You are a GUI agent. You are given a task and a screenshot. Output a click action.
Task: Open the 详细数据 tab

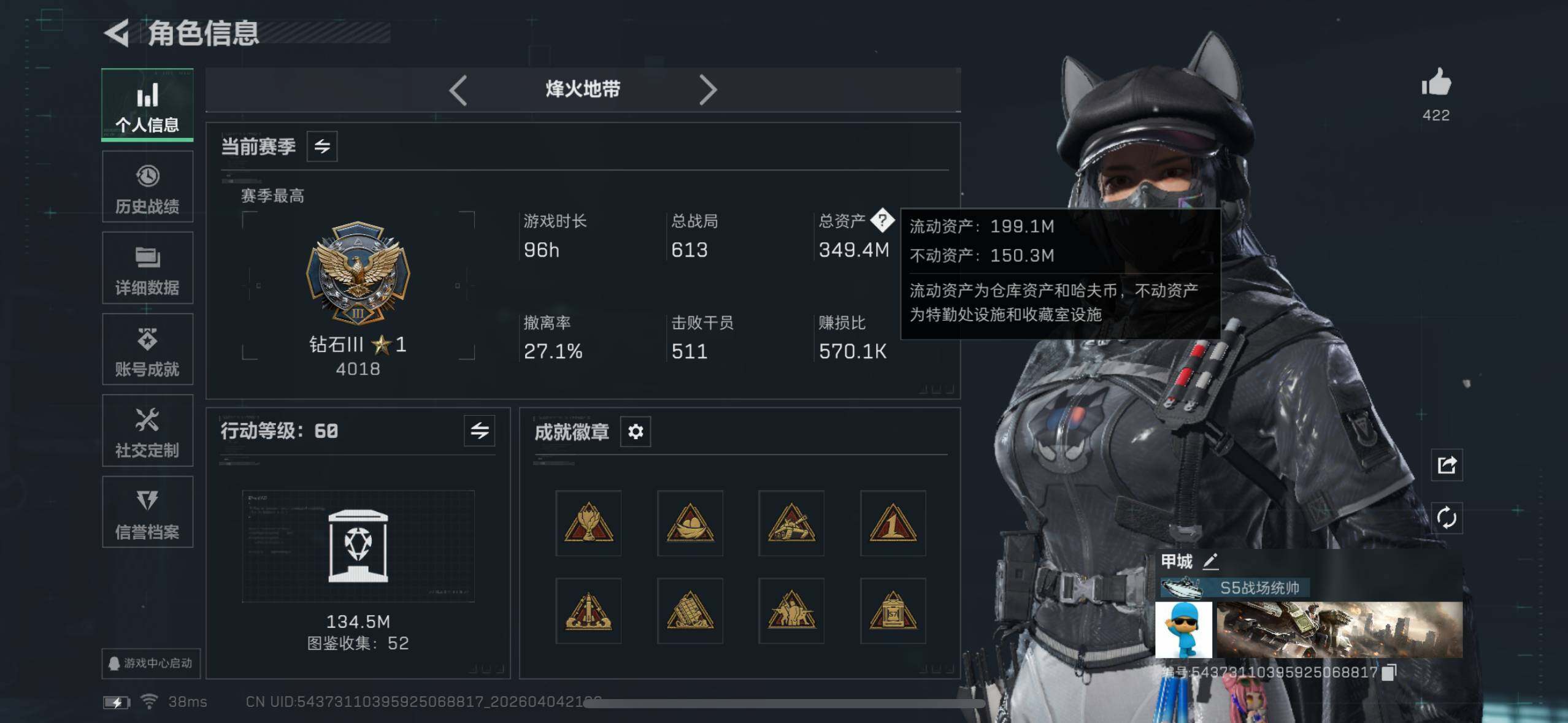147,268
